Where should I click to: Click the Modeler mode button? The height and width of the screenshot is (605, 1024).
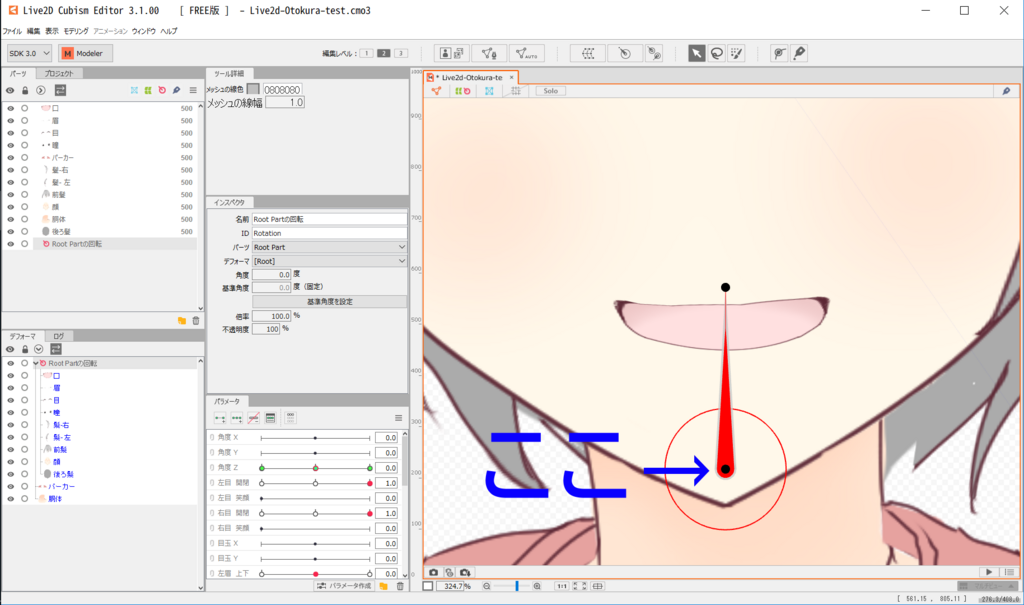coord(85,54)
